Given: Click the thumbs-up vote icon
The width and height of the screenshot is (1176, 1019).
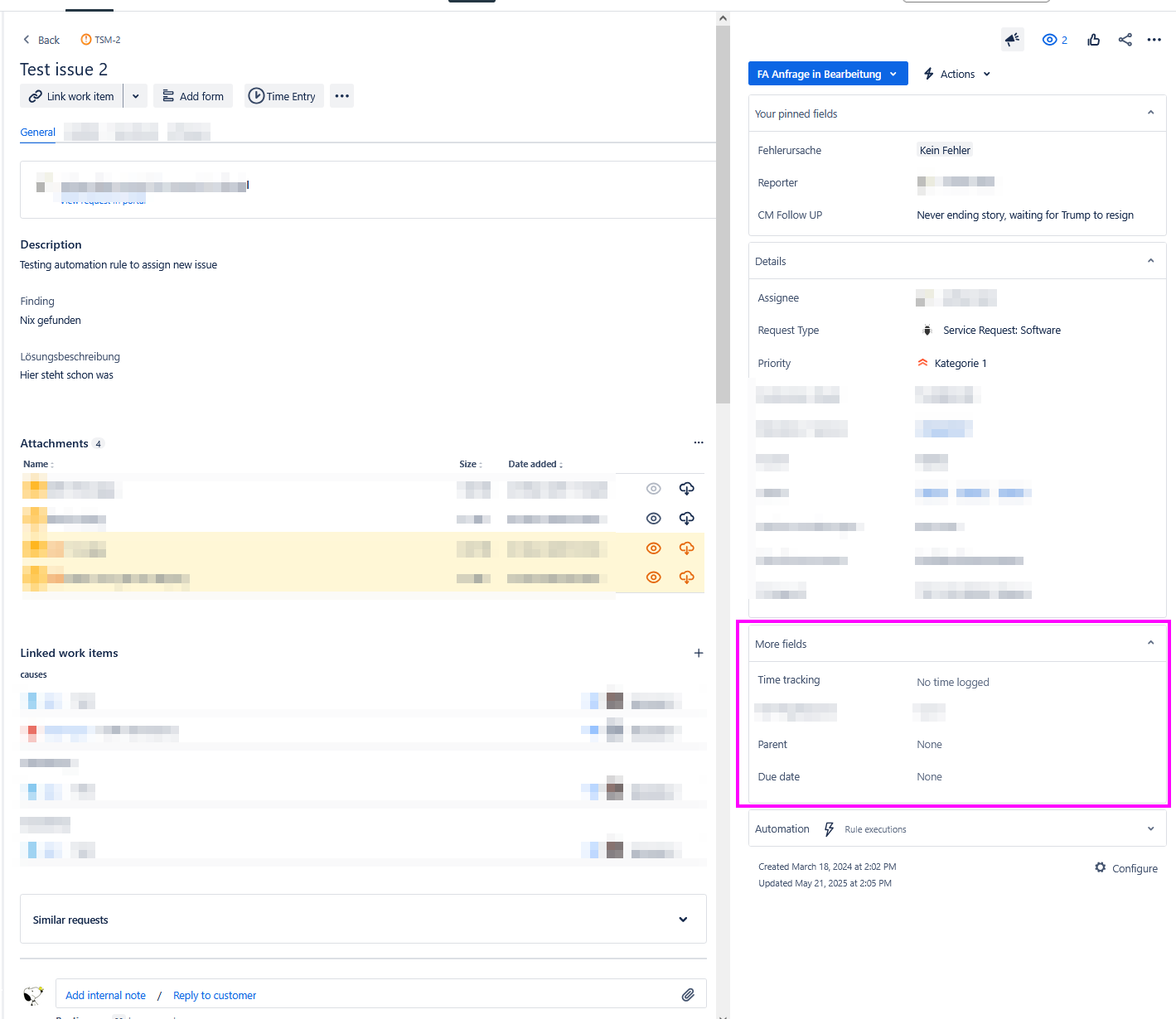Looking at the screenshot, I should pos(1094,40).
